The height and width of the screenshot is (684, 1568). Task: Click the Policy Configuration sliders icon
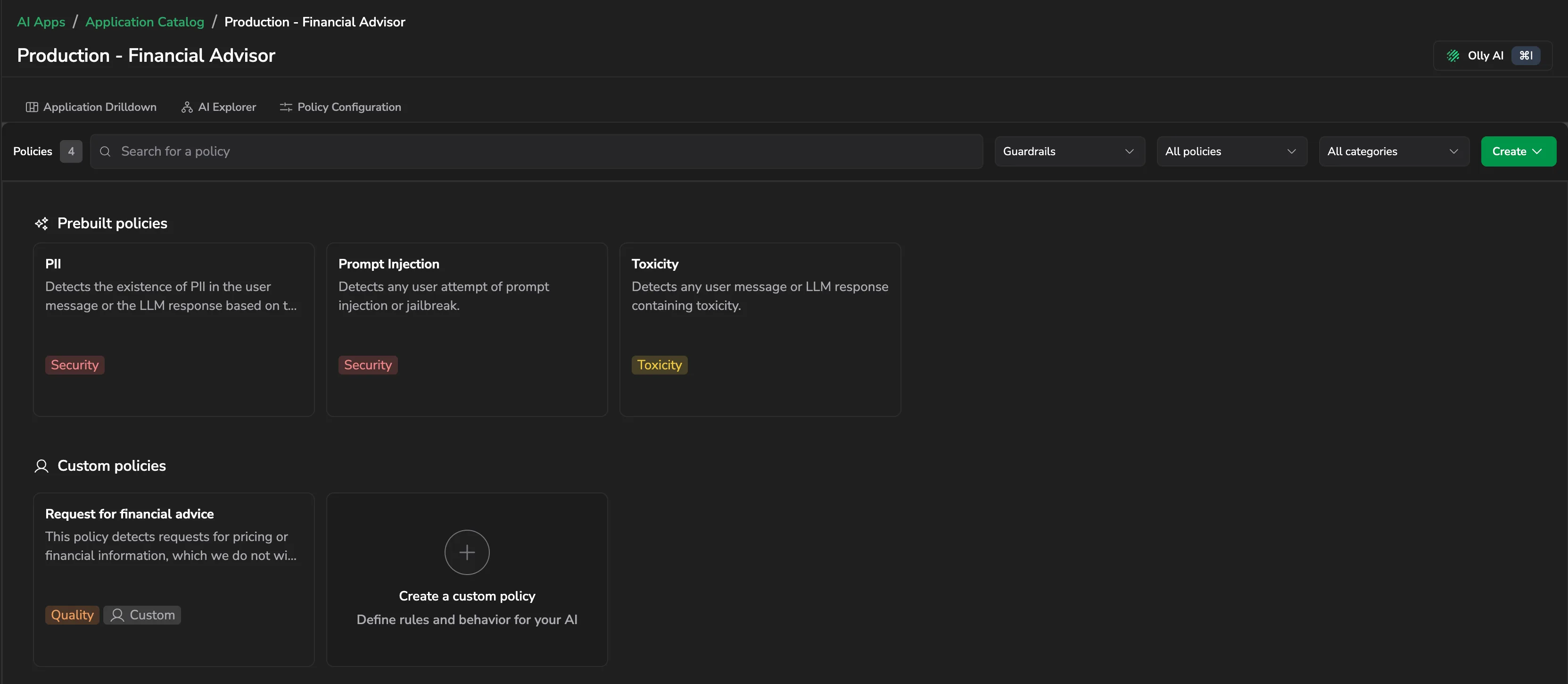pyautogui.click(x=286, y=107)
